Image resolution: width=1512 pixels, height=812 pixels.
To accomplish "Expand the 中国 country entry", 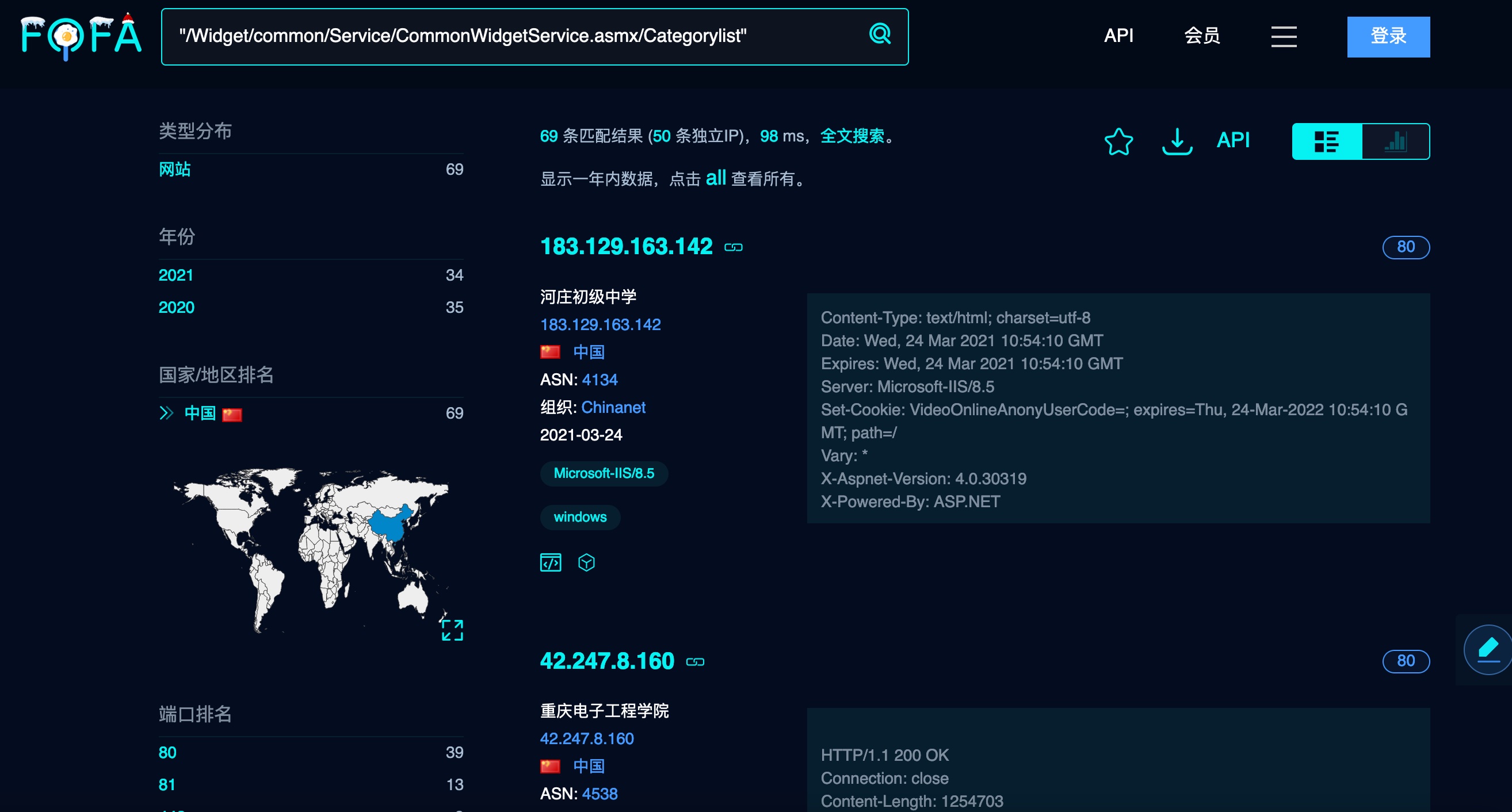I will [x=166, y=413].
